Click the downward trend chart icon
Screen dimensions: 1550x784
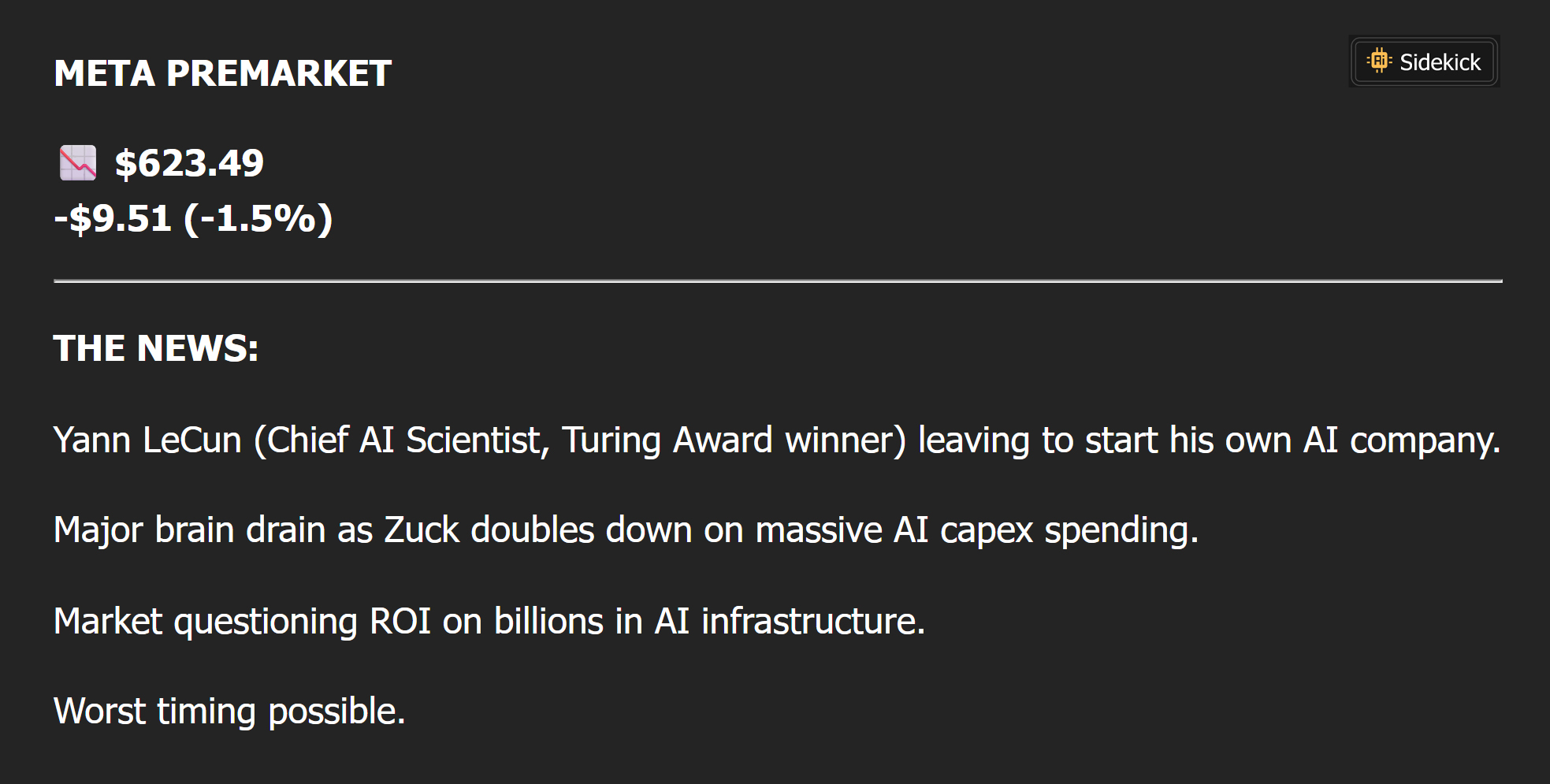pos(78,163)
